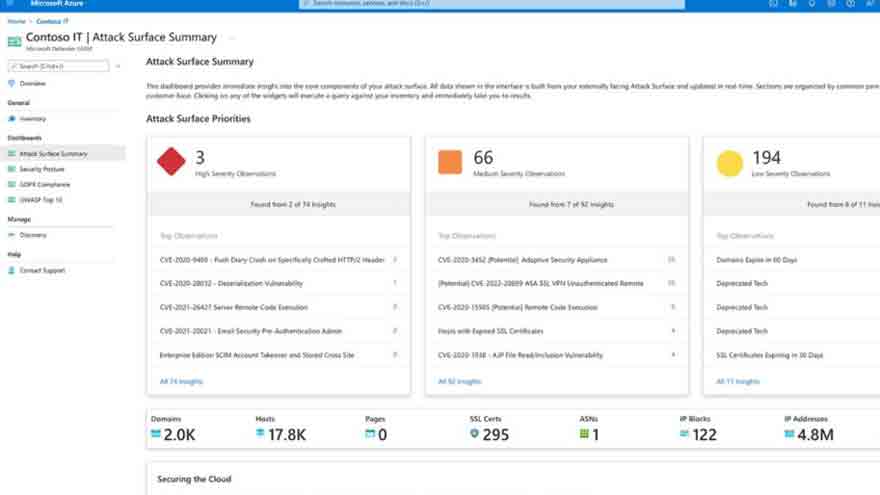Viewport: 880px width, 495px height.
Task: Click the sidebar Search field
Action: click(x=58, y=66)
